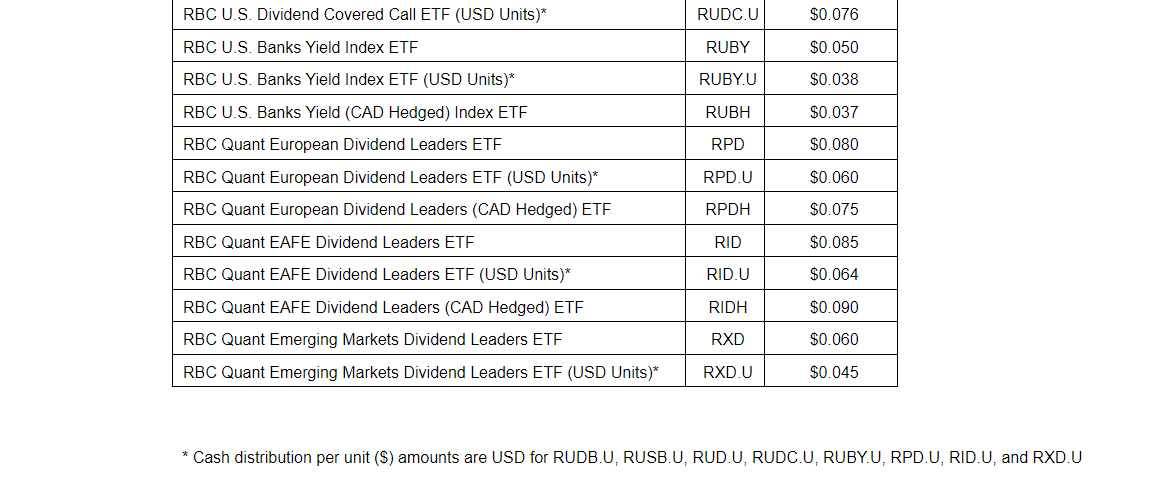Click the RID.U ticker cell
Image resolution: width=1149 pixels, height=478 pixels.
[x=727, y=275]
